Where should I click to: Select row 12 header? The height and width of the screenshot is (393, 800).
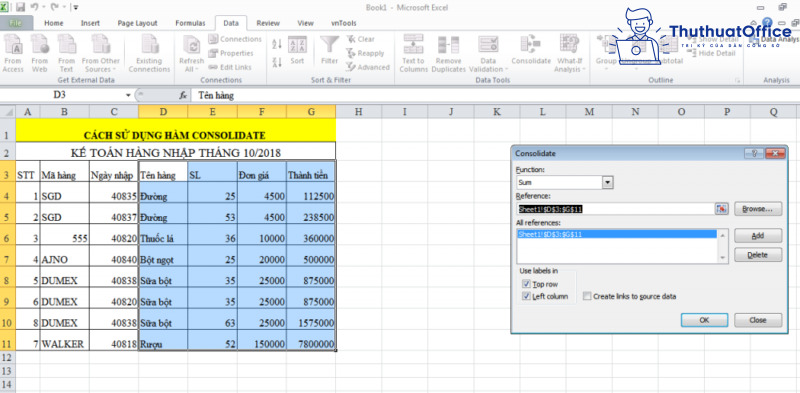coord(7,356)
